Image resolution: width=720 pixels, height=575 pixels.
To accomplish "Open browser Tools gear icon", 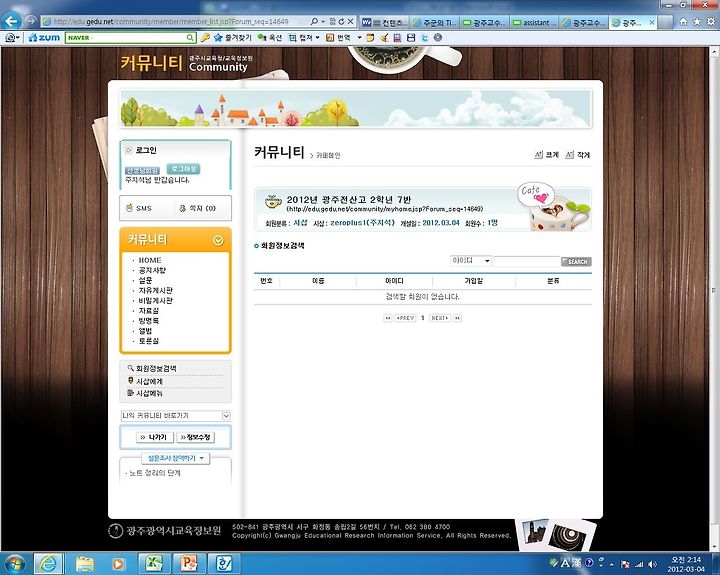I will point(711,22).
